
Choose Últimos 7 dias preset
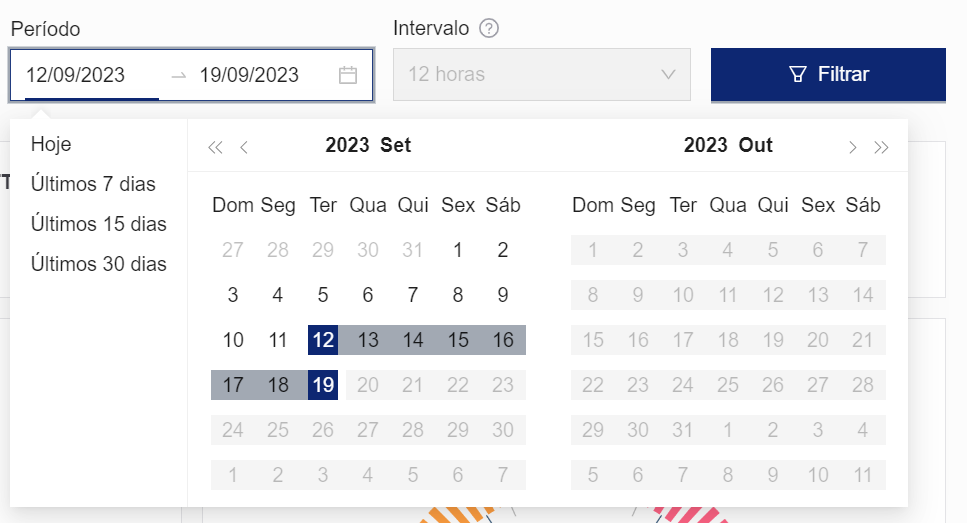(93, 184)
